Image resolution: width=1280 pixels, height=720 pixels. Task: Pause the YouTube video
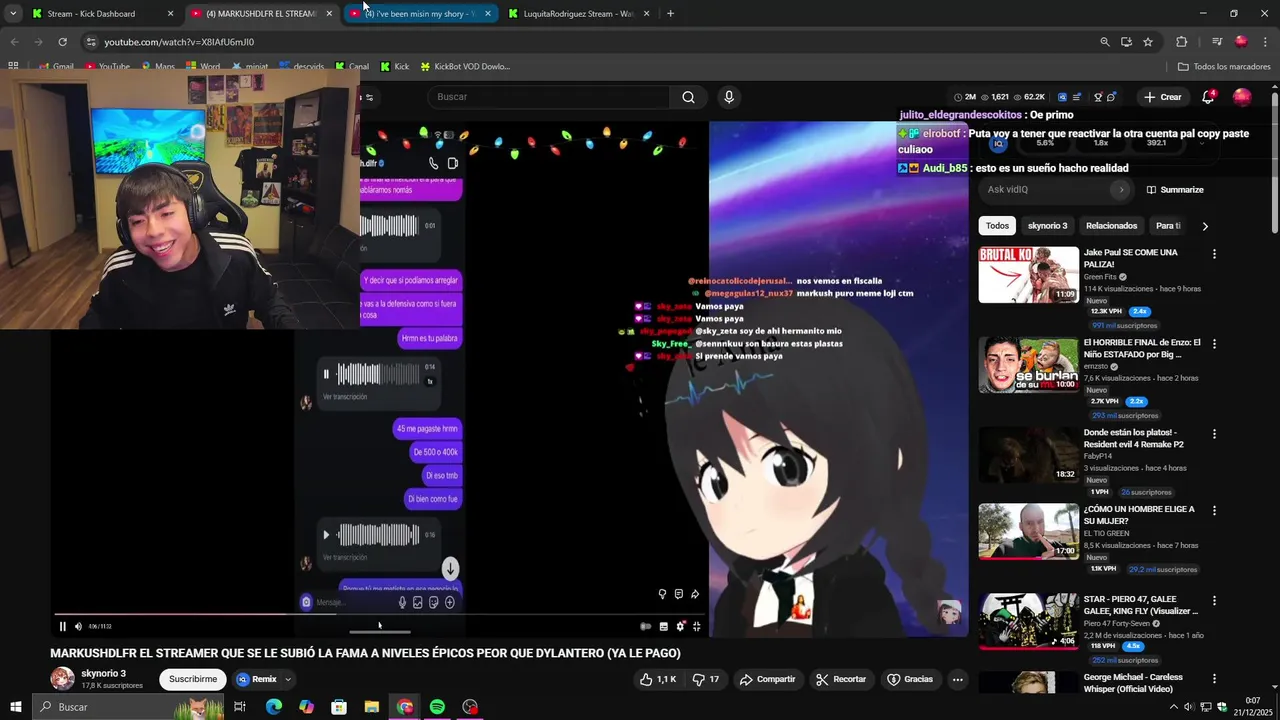pos(62,626)
